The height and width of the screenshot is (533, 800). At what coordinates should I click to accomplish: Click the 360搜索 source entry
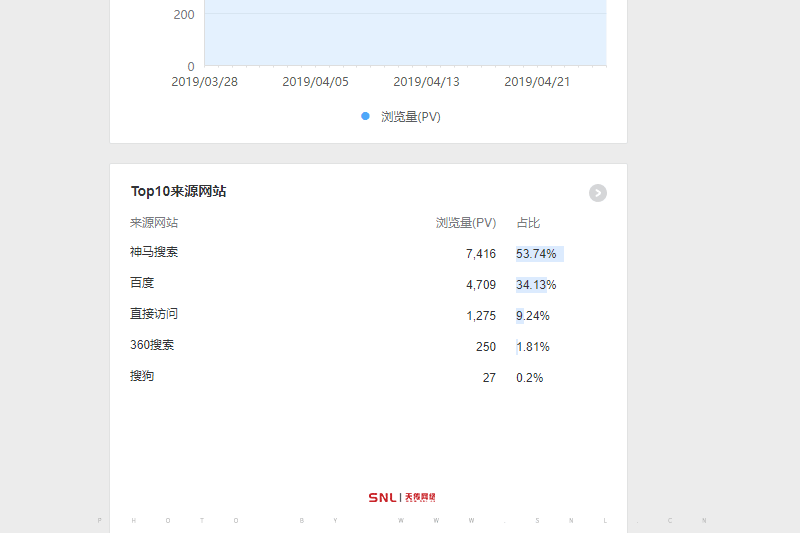tap(152, 346)
